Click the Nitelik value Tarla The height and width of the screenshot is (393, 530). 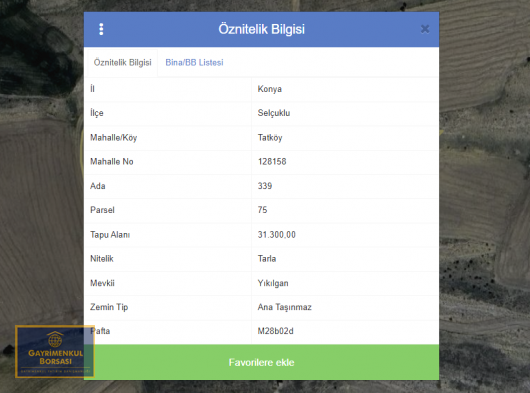click(267, 259)
